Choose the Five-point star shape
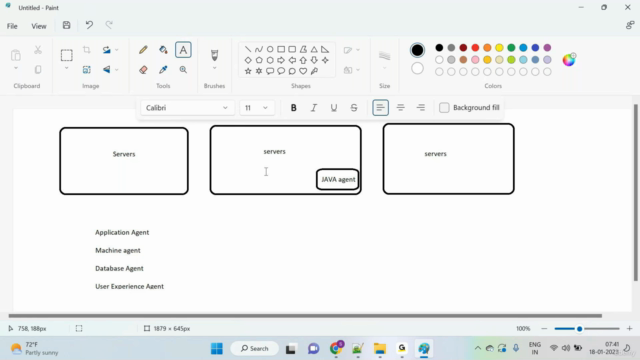The height and width of the screenshot is (360, 640). click(x=248, y=71)
